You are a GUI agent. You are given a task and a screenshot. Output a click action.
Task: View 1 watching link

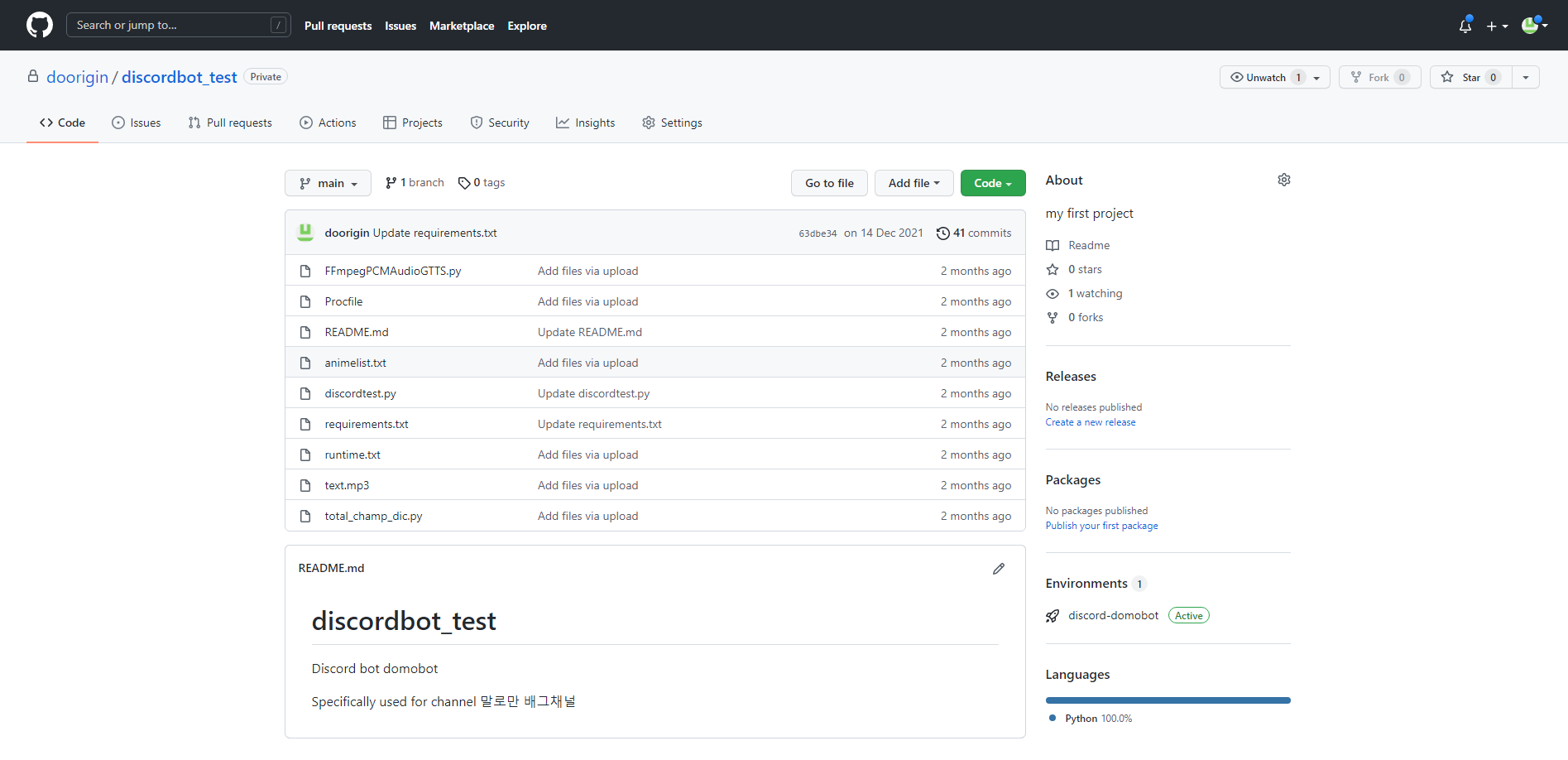[x=1084, y=293]
